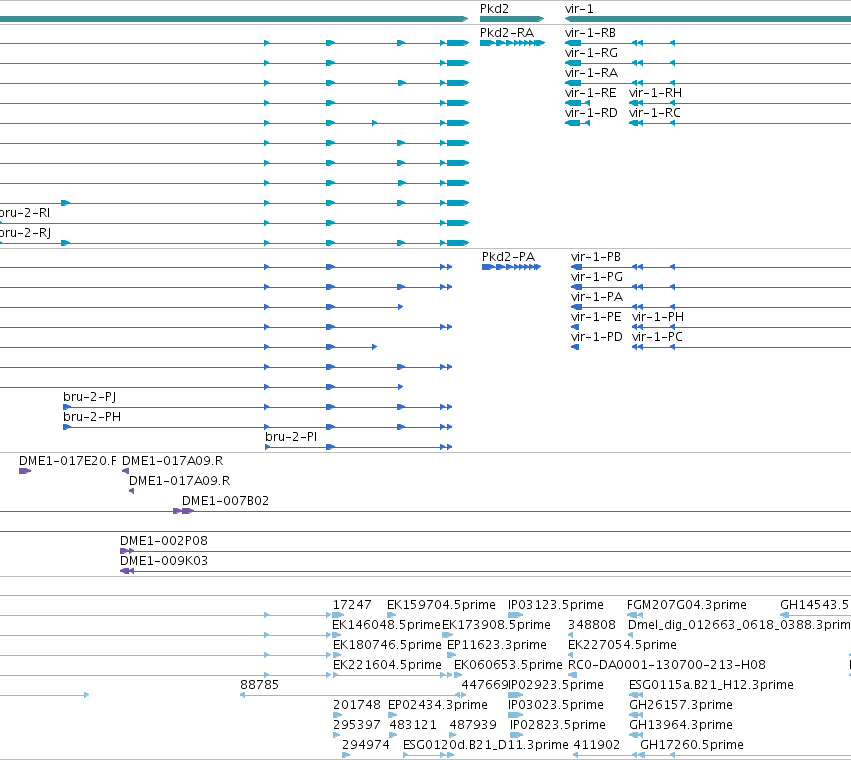Viewport: 851px width, 760px height.
Task: Click the GH13964.3prime label
Action: [x=681, y=725]
